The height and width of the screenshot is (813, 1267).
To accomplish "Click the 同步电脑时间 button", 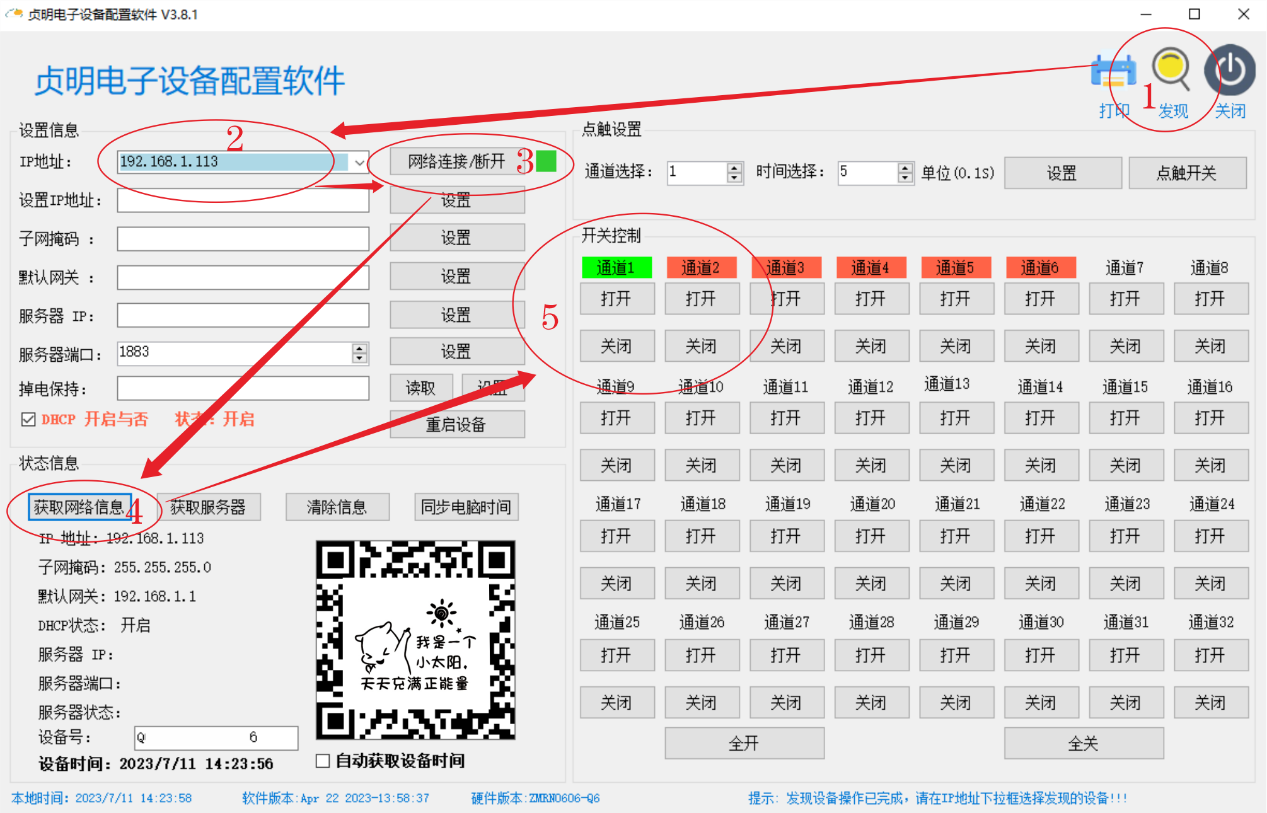I will pos(466,507).
